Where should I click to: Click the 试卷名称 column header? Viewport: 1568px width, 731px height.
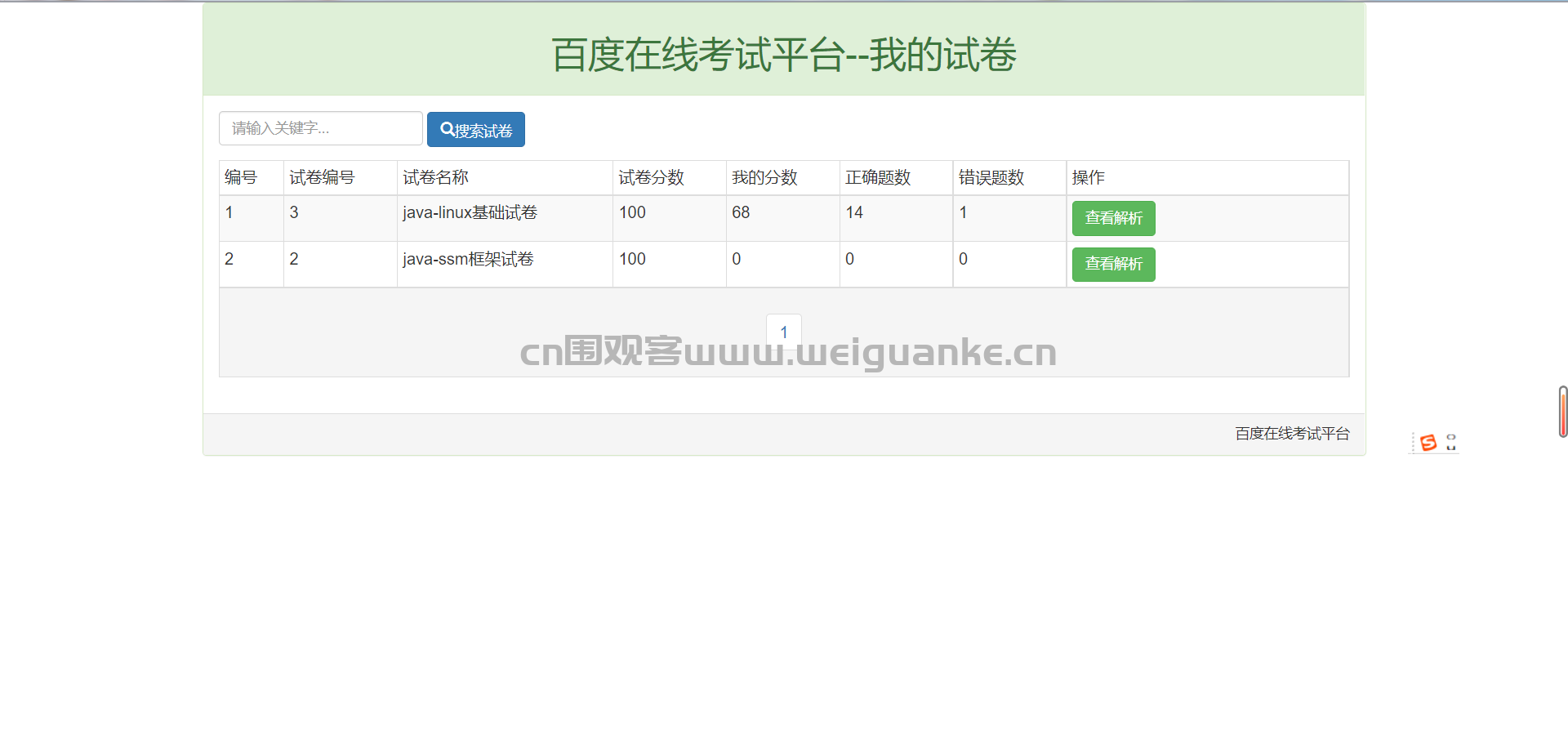click(x=435, y=177)
